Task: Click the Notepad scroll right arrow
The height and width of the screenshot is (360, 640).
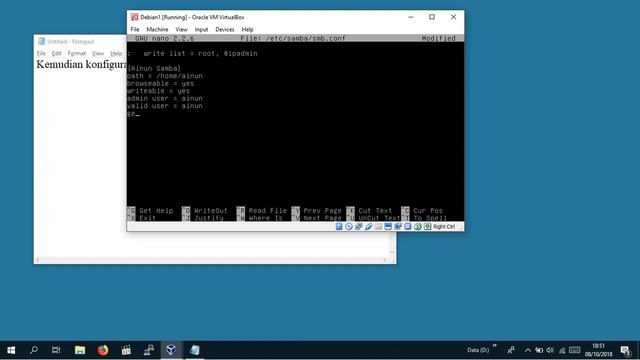Action: click(384, 260)
